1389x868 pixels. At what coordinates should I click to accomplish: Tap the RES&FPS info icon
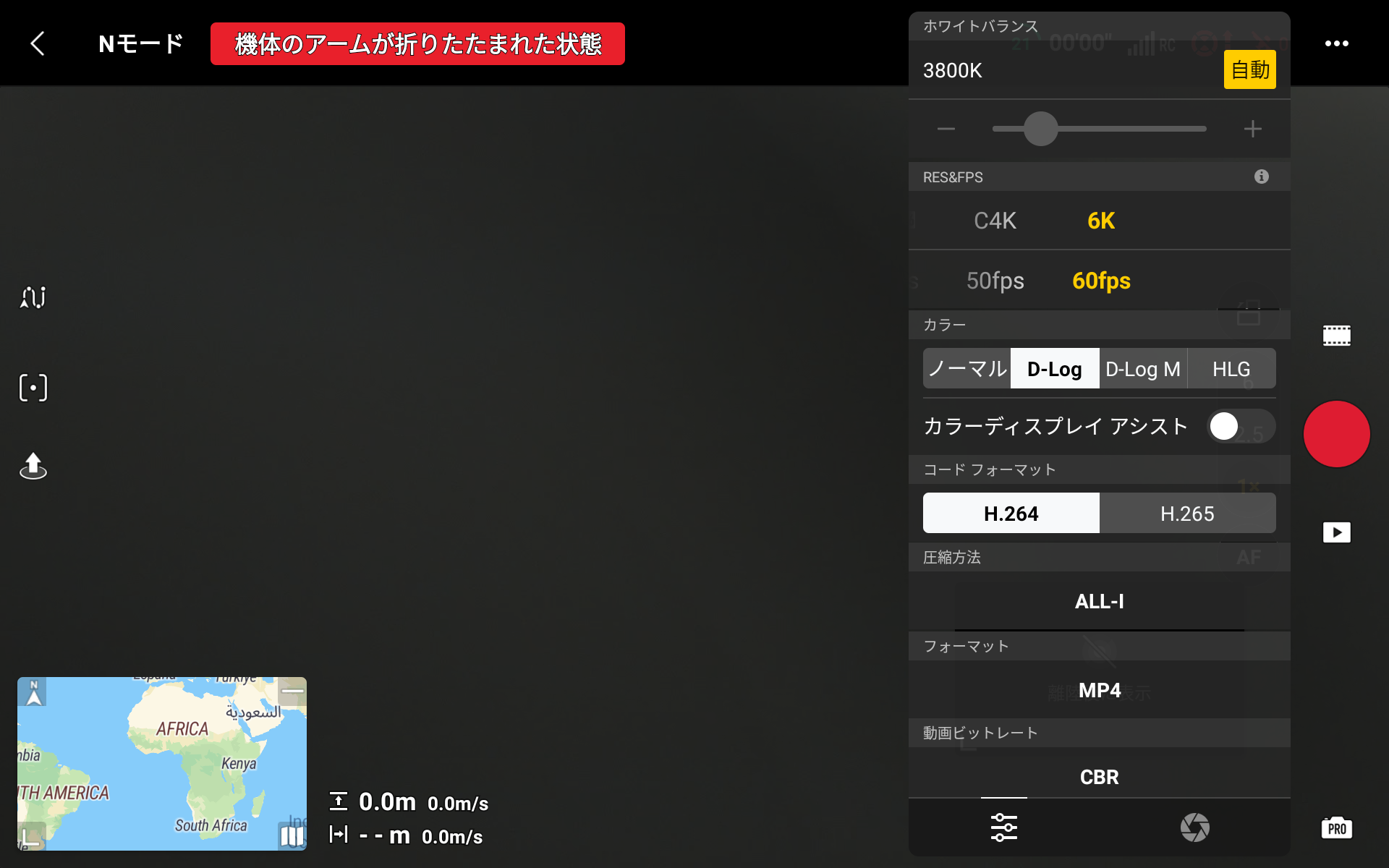(1262, 176)
